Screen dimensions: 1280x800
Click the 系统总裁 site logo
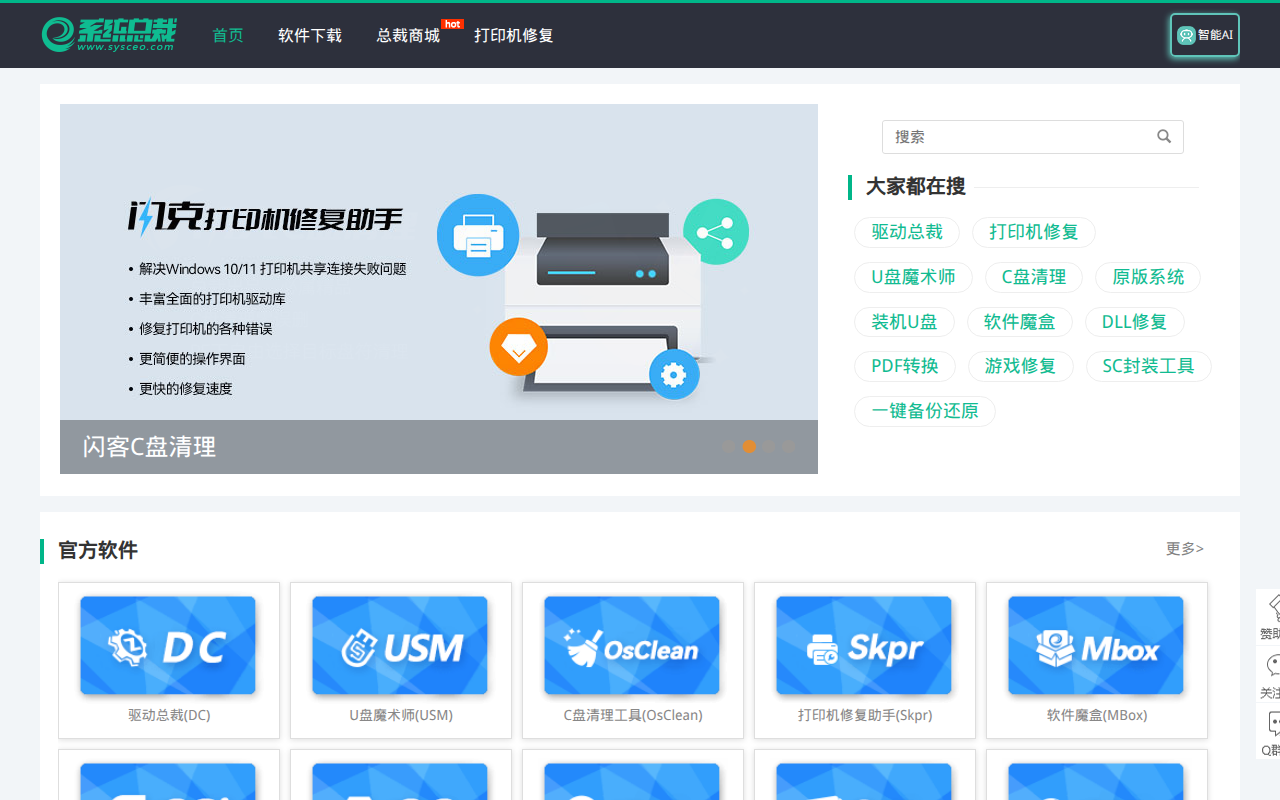pyautogui.click(x=109, y=34)
